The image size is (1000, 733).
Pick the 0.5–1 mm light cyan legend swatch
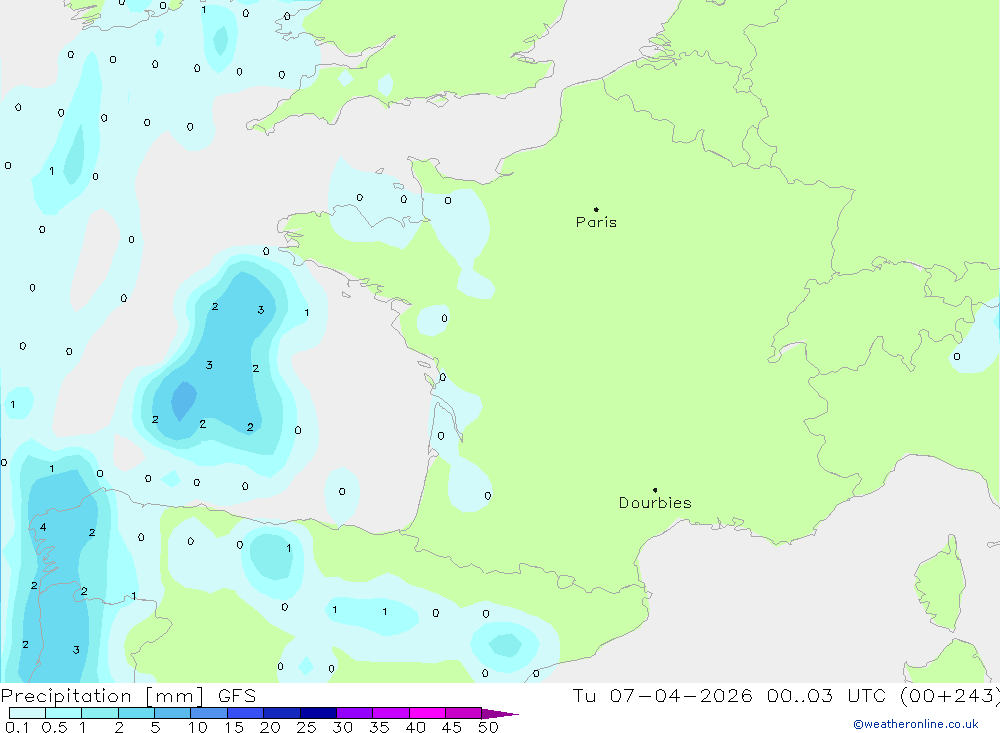(x=64, y=713)
